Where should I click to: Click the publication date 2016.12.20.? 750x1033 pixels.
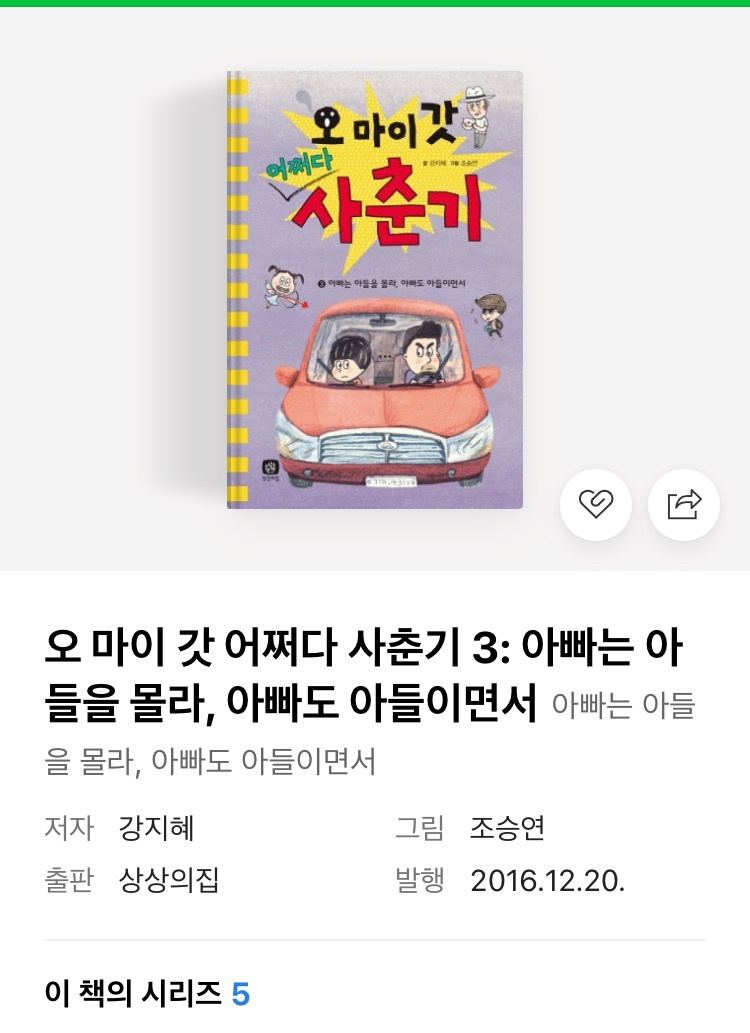[548, 880]
